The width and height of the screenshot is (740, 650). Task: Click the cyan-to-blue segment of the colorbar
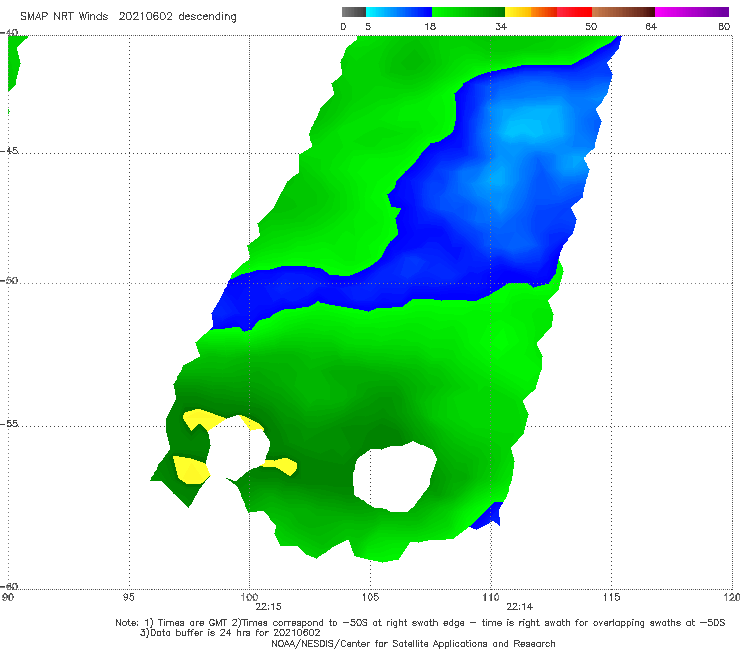click(x=399, y=12)
